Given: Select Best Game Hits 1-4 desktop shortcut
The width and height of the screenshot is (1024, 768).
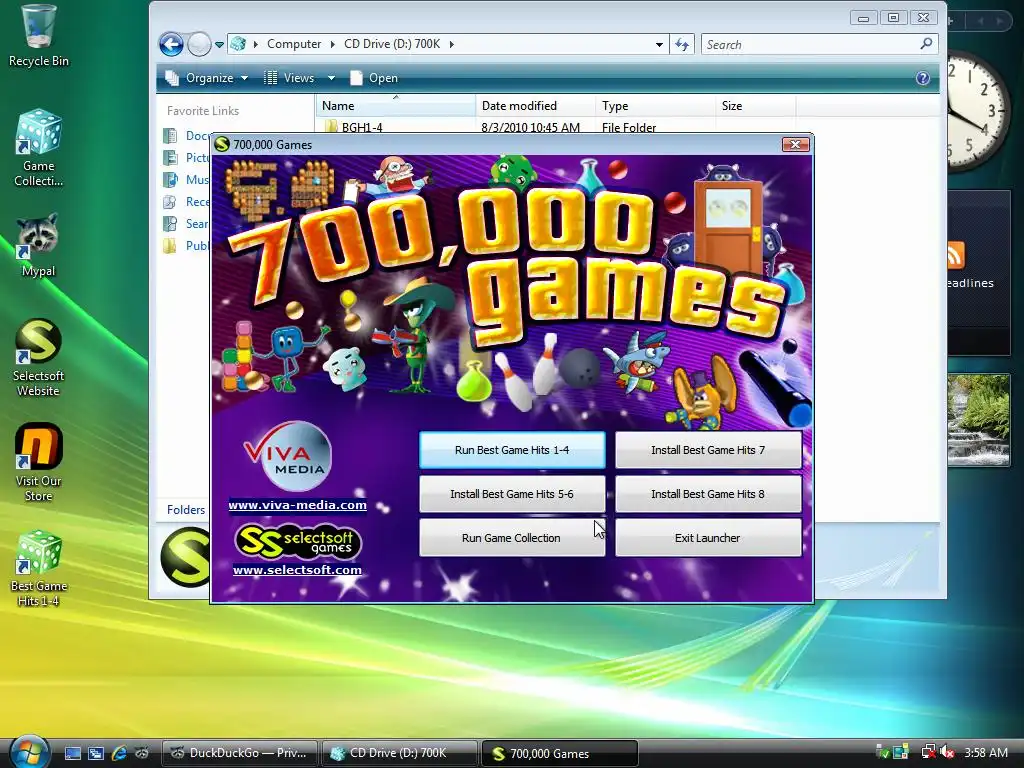Looking at the screenshot, I should tap(38, 569).
